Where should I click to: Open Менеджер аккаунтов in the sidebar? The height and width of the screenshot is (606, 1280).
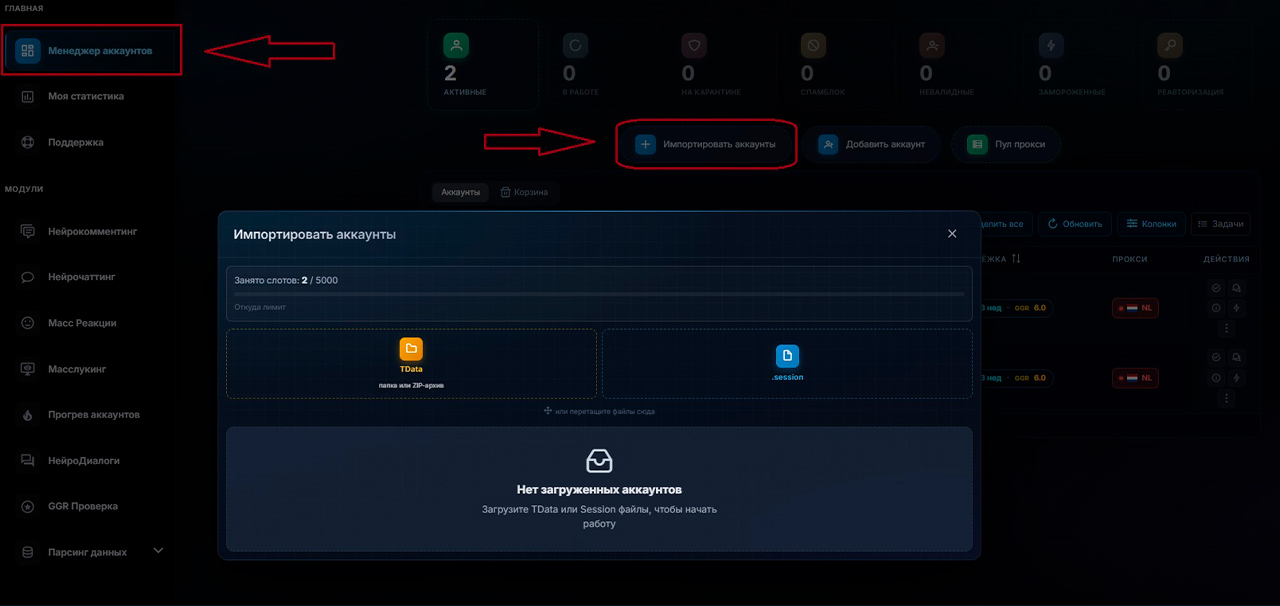point(92,50)
